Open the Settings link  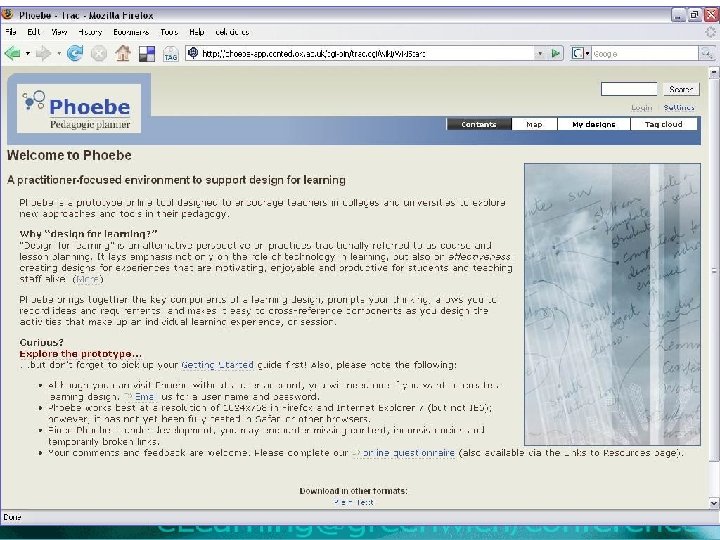(x=679, y=107)
